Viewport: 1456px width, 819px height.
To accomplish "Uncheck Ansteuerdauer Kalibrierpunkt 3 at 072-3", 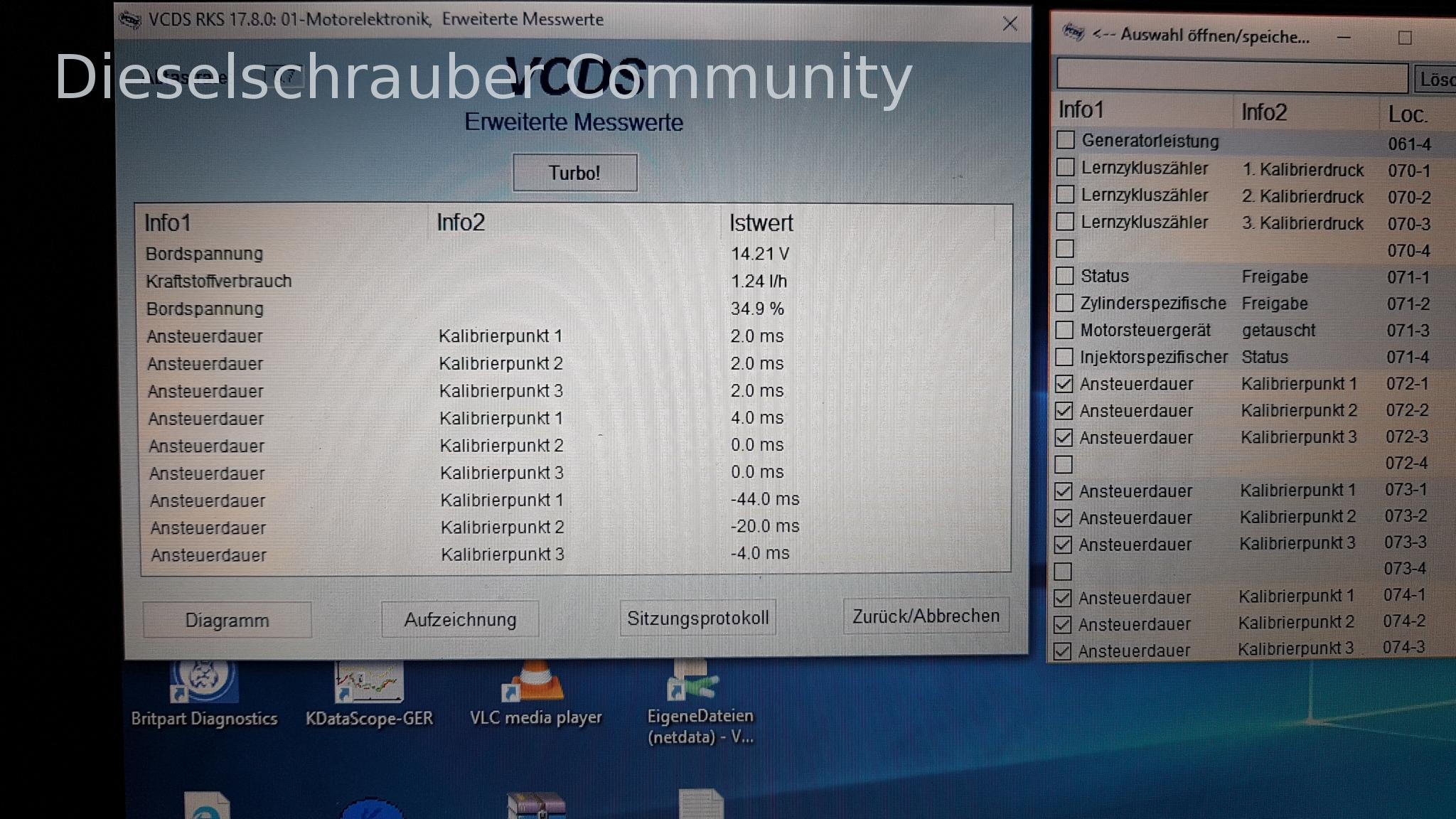I will click(1064, 437).
